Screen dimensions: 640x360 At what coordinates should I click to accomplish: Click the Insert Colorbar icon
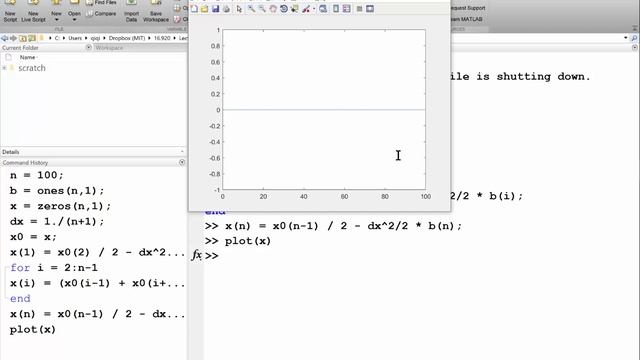coord(336,9)
